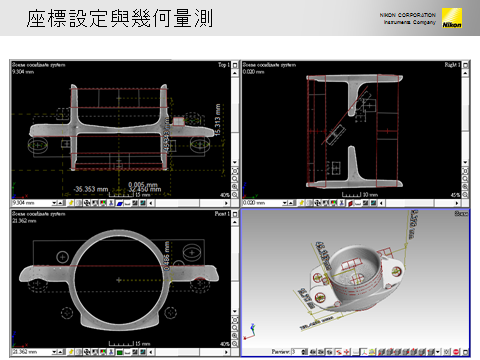Image resolution: width=480 pixels, height=360 pixels.
Task: Click the last cube view icon before dropdown arrow
Action: pyautogui.click(x=431, y=352)
